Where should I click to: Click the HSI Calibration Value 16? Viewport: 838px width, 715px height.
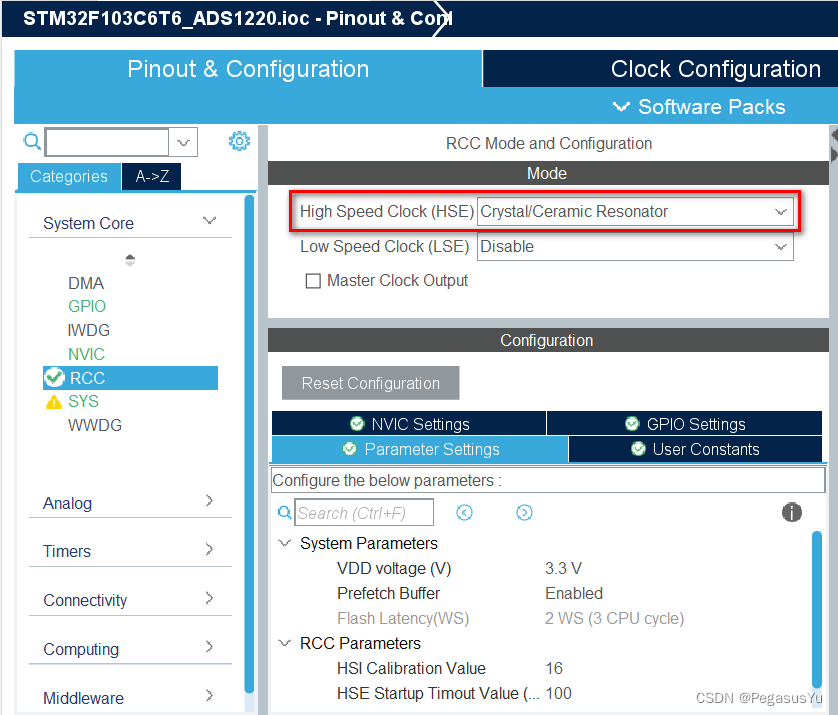pyautogui.click(x=554, y=668)
